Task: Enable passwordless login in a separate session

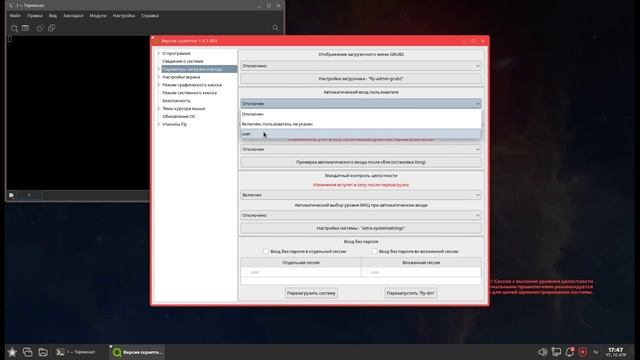Action: pos(266,251)
